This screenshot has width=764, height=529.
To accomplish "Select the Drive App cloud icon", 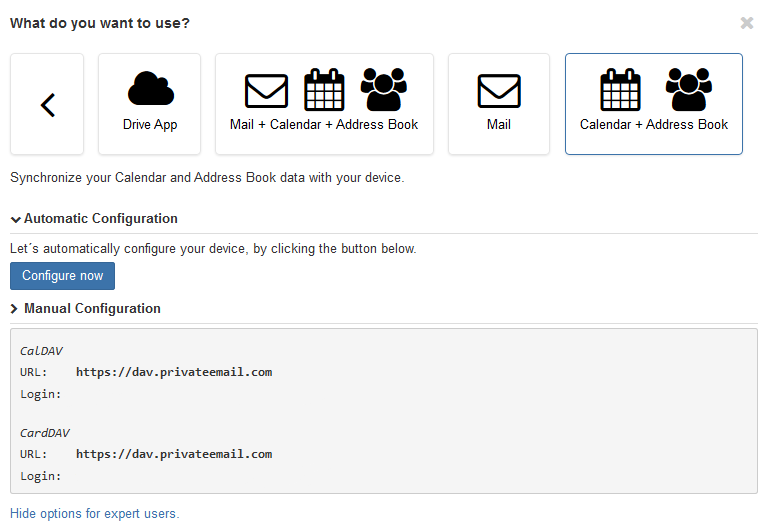I will 151,89.
